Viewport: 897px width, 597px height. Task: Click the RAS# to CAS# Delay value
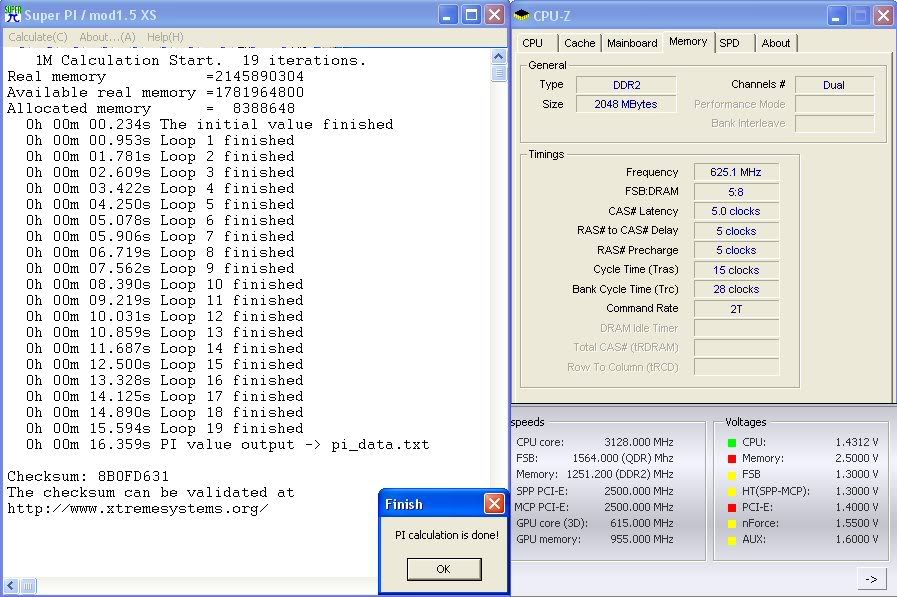point(736,231)
